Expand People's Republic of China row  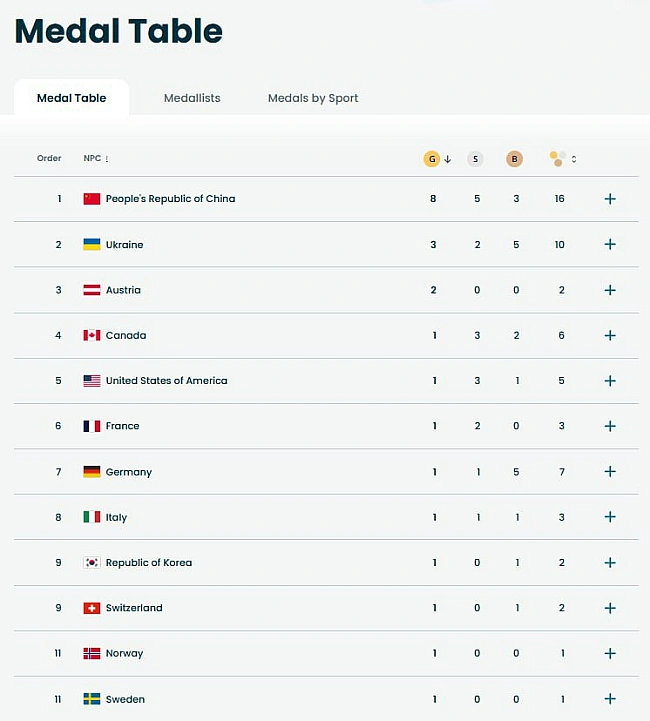(610, 199)
